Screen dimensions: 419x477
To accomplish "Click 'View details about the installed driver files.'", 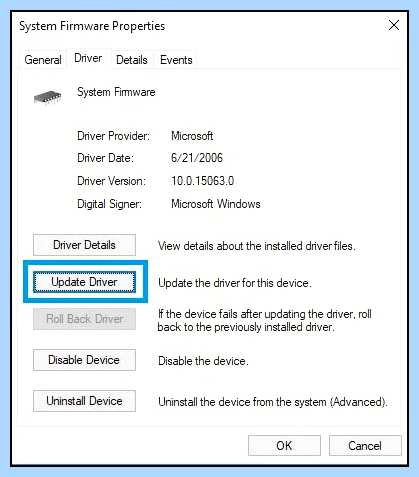I will click(x=257, y=246).
